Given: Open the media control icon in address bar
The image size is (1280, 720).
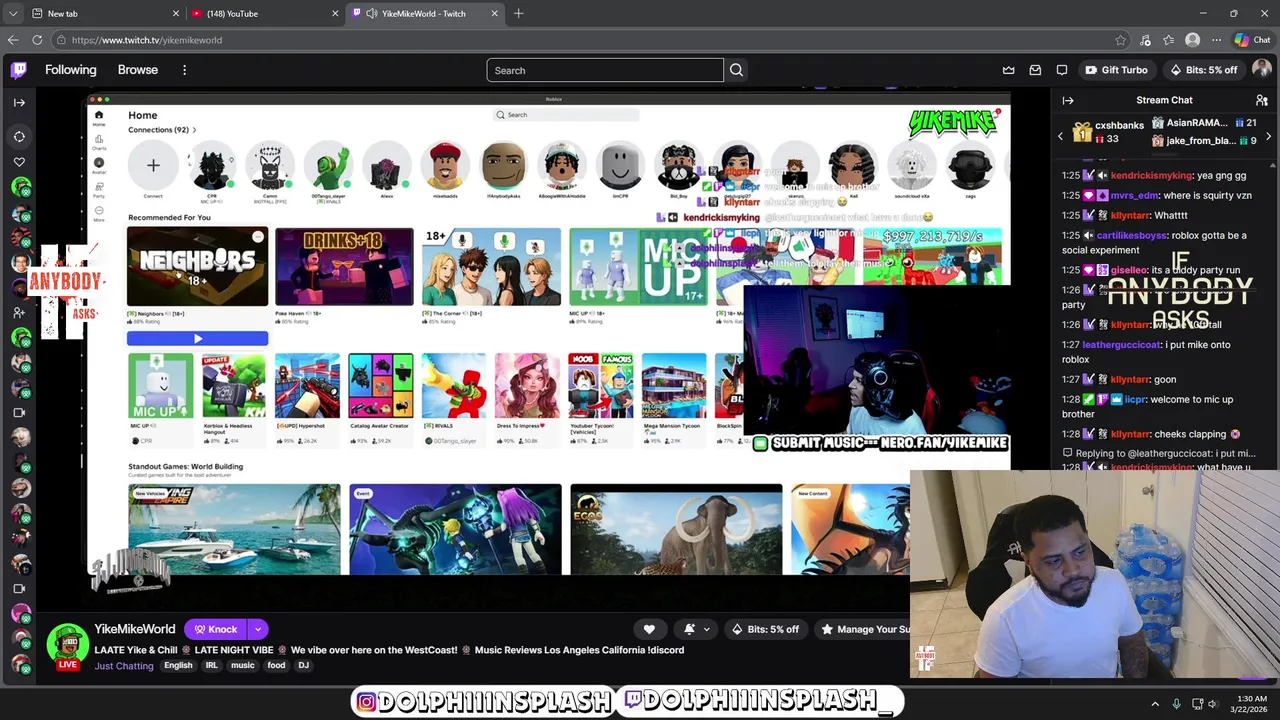Looking at the screenshot, I should click(x=1144, y=40).
